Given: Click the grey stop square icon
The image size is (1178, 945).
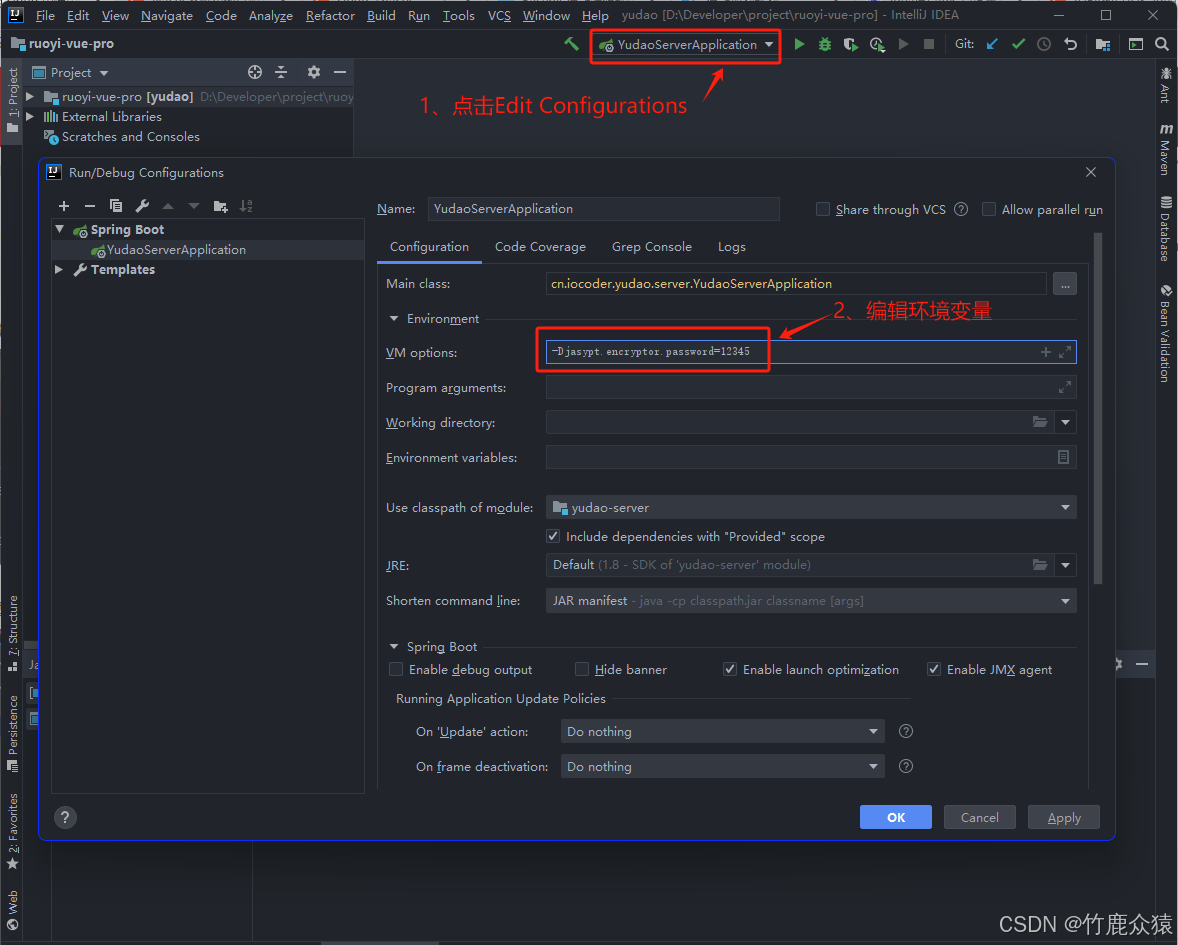Looking at the screenshot, I should [929, 44].
